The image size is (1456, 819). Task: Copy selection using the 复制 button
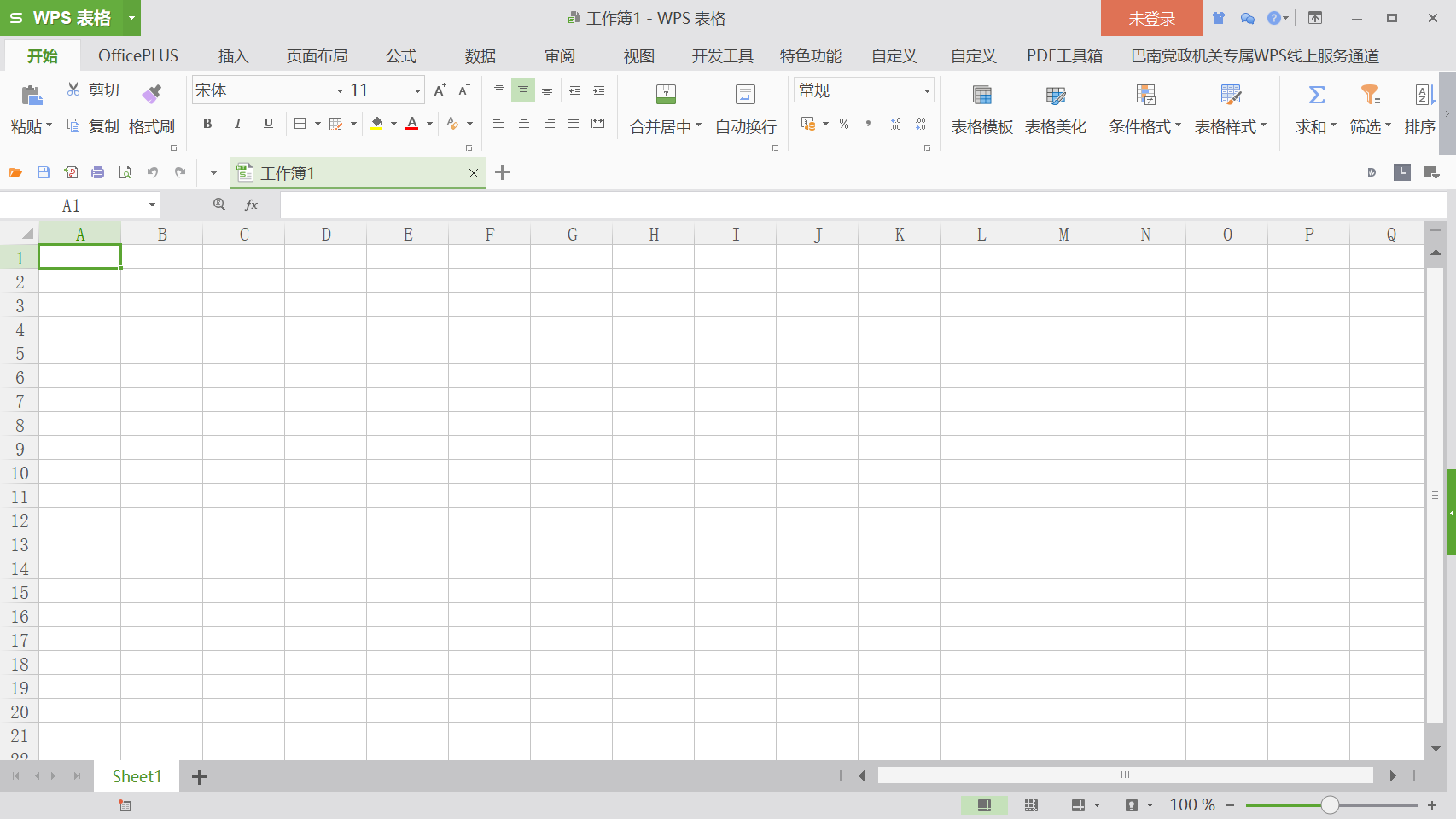(x=92, y=126)
